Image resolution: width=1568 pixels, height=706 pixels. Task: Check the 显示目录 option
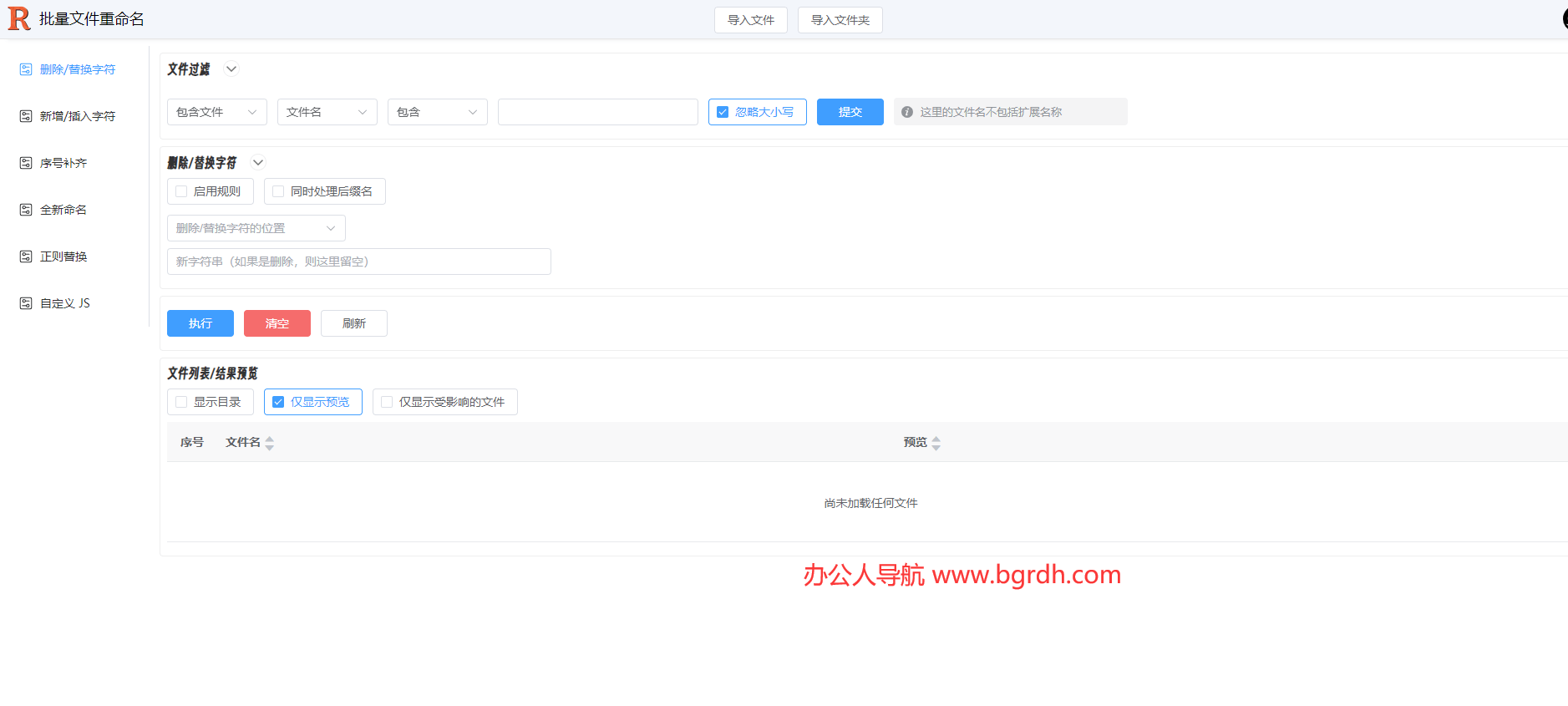181,402
